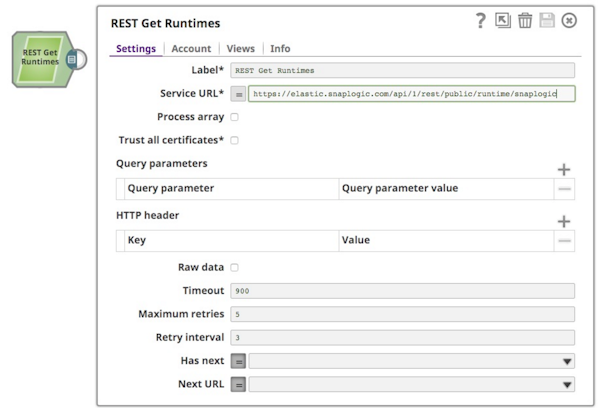Add an HTTP header row with plus
Viewport: 600px width, 408px height.
pyautogui.click(x=564, y=222)
